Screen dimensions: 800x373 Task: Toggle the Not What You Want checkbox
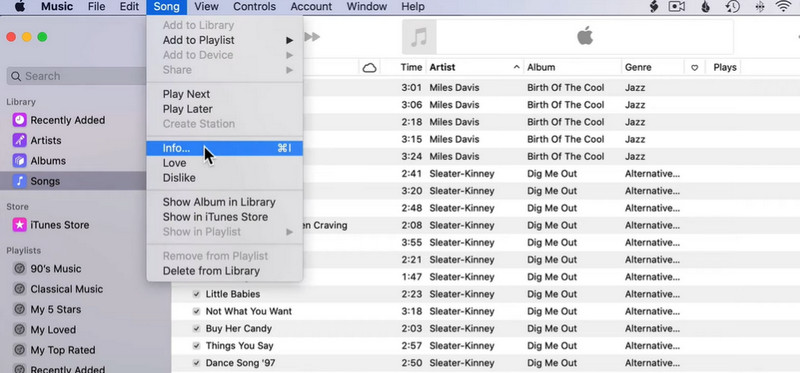(196, 311)
